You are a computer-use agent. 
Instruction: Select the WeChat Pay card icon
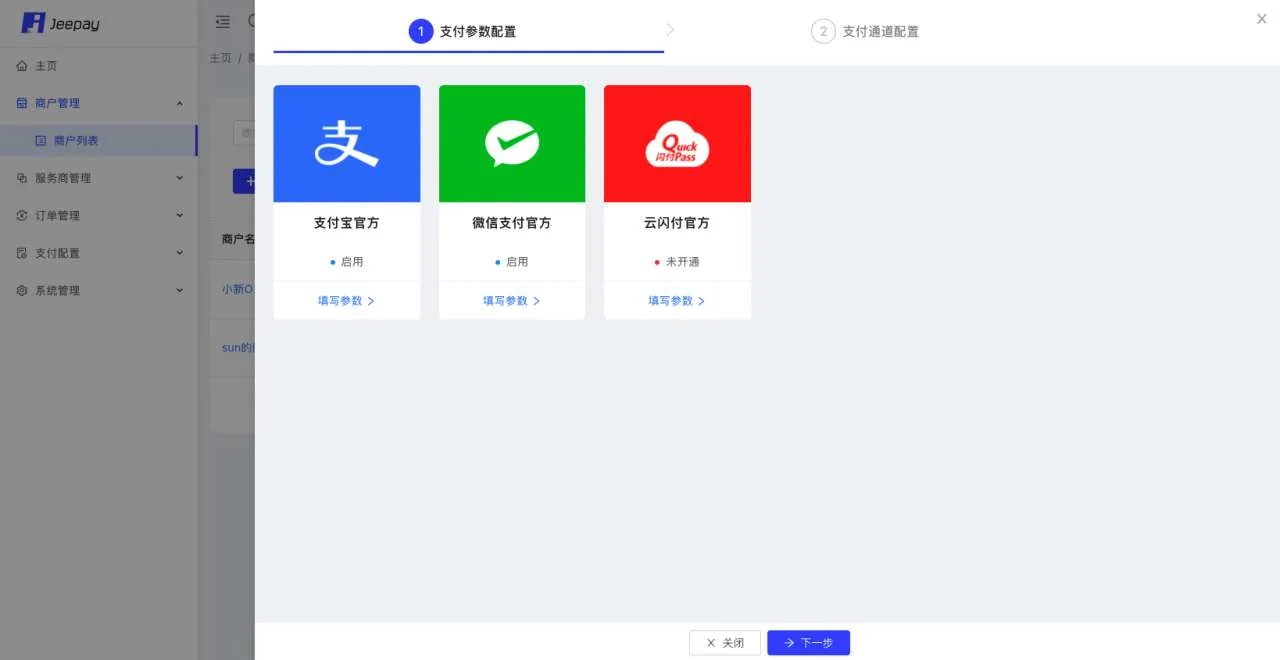(x=511, y=143)
